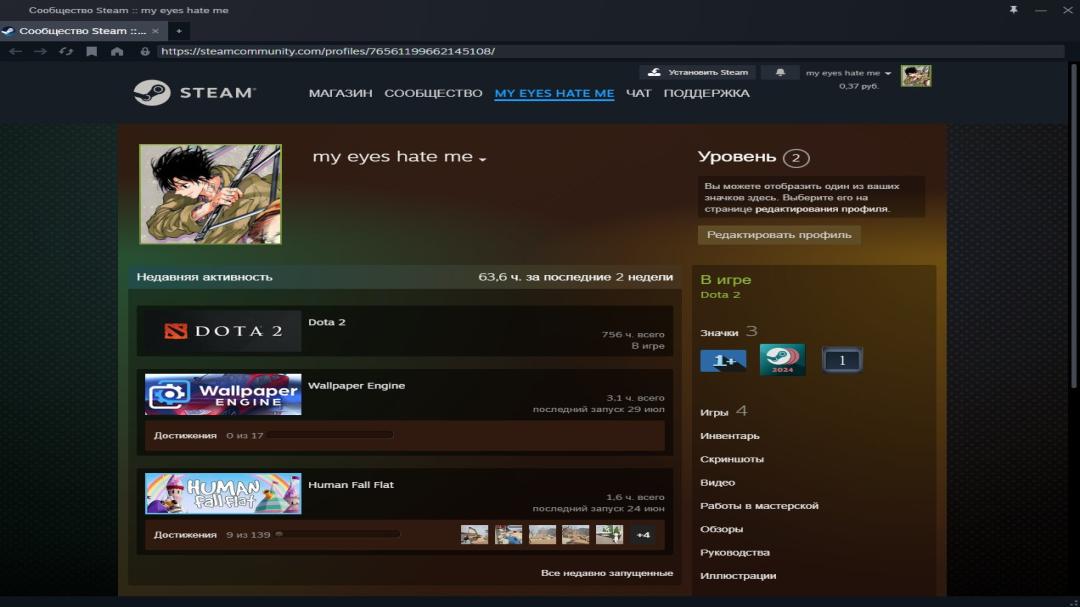Open a new tab with plus
This screenshot has height=607, width=1080.
point(178,30)
